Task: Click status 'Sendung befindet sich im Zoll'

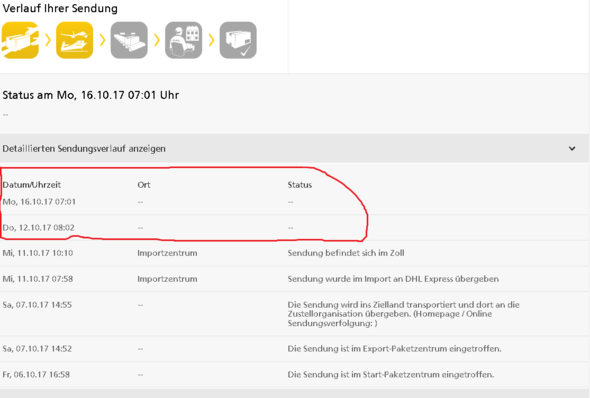Action: pyautogui.click(x=346, y=253)
